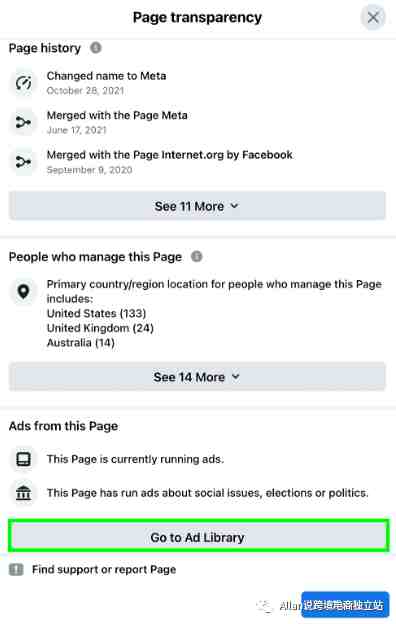Viewport: 396px width, 624px height.
Task: Select Merged with the Page Internet.org entry
Action: click(170, 162)
